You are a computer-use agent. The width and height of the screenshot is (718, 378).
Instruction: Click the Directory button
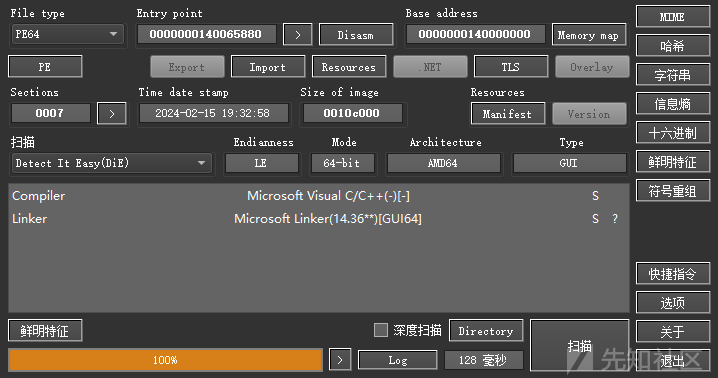(x=486, y=331)
